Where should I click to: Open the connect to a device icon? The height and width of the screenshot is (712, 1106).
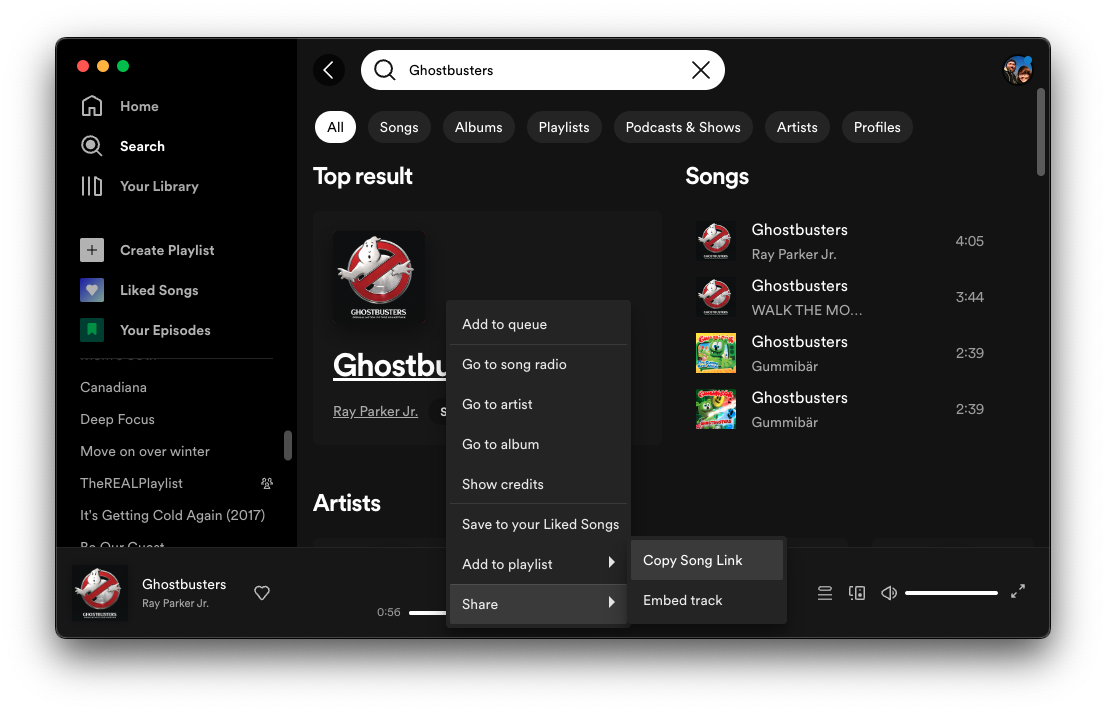coord(857,593)
